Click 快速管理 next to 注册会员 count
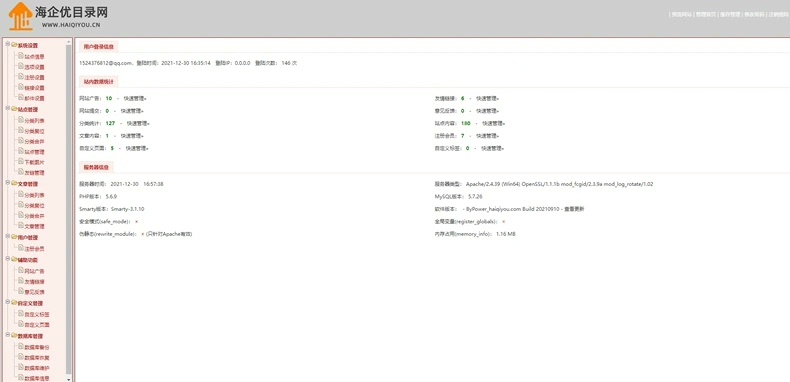This screenshot has width=790, height=382. 488,136
